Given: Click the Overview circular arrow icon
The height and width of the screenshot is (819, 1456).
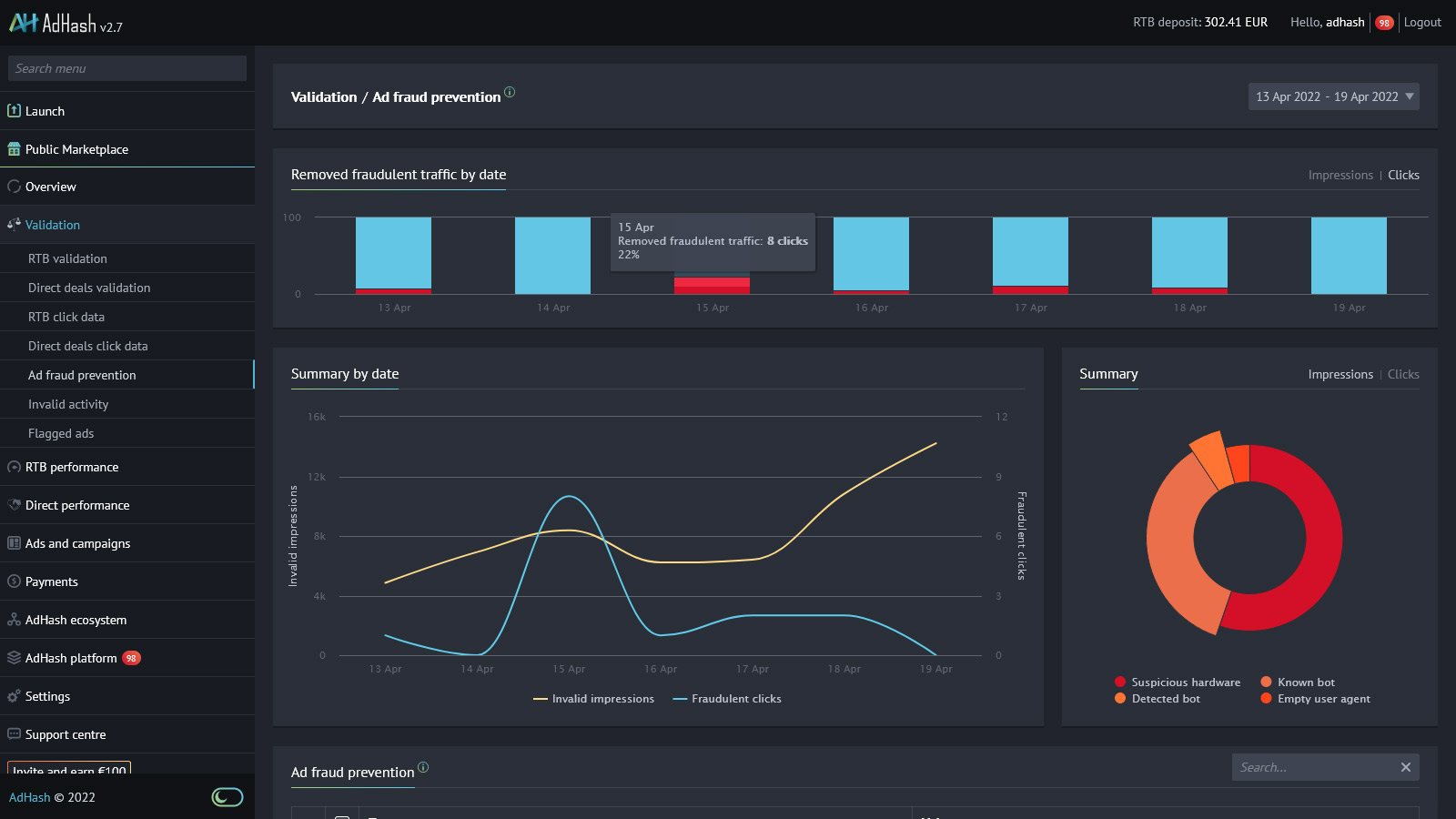Looking at the screenshot, I should click(14, 187).
